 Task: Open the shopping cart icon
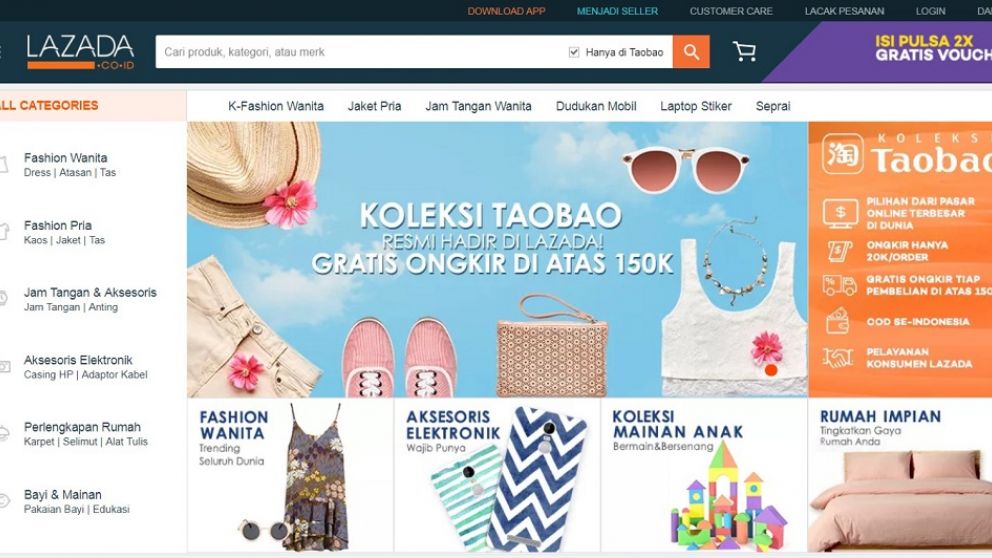coord(744,51)
